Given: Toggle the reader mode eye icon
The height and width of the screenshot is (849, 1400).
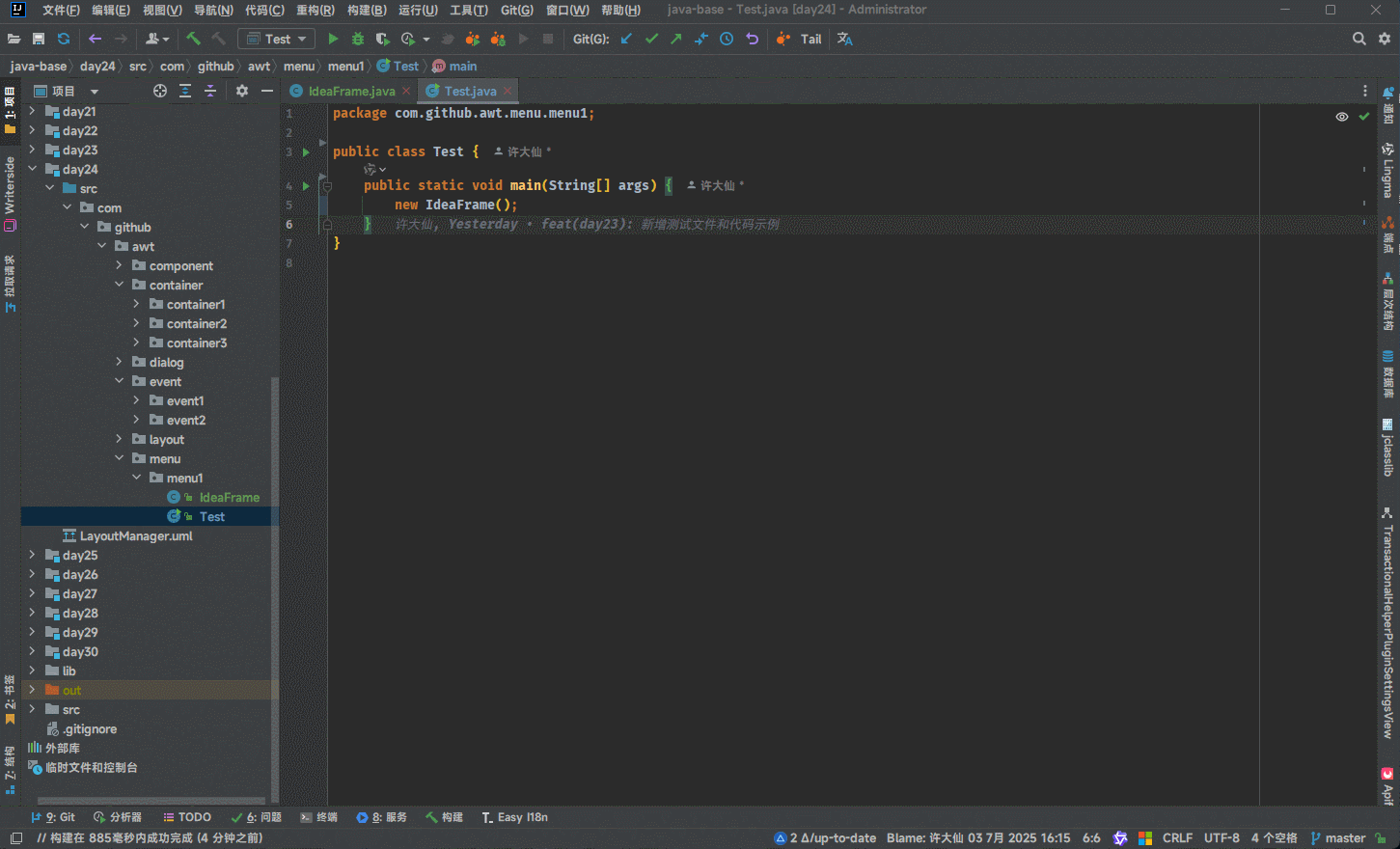Looking at the screenshot, I should (1341, 117).
